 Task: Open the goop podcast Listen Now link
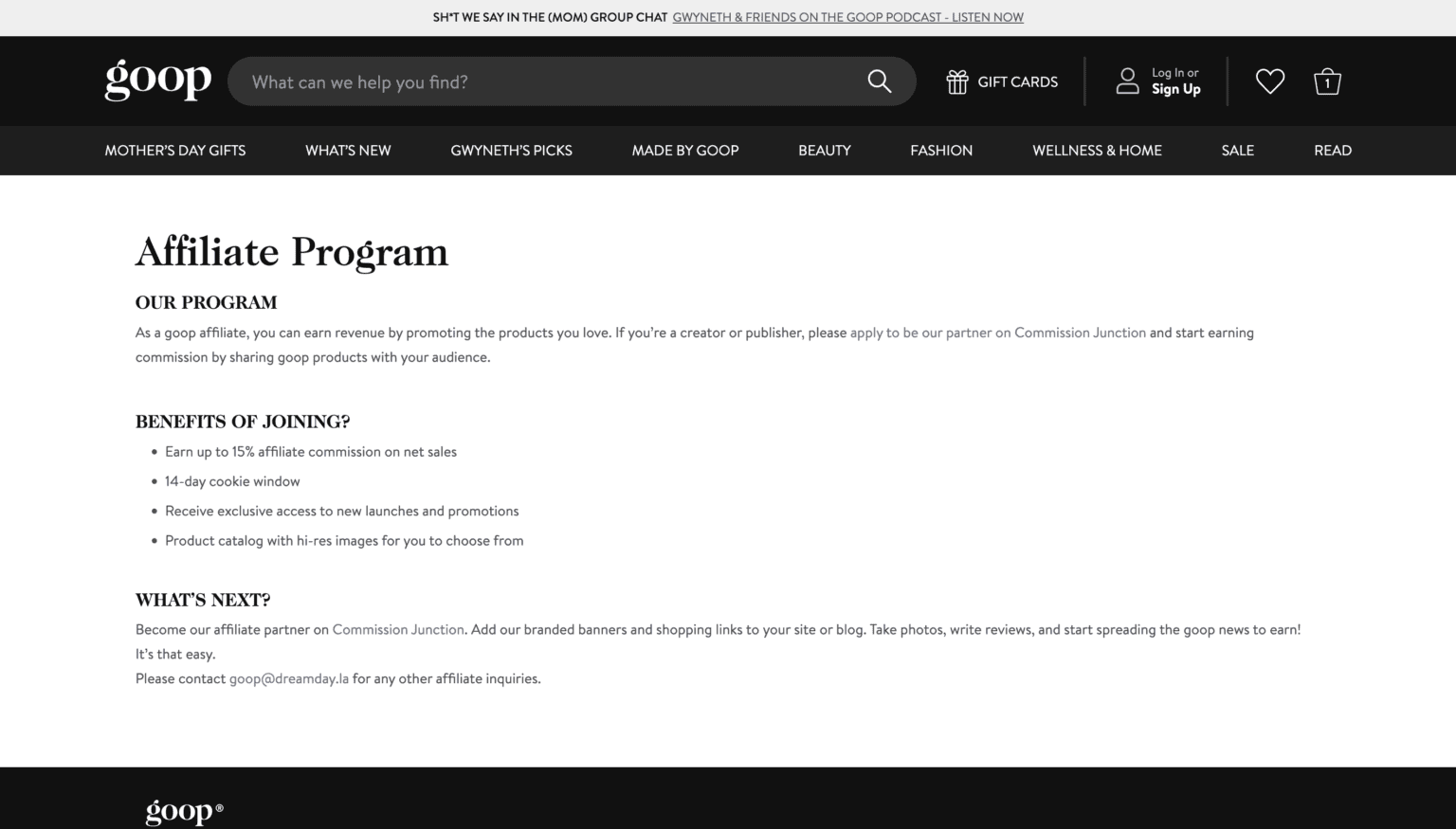pos(847,17)
